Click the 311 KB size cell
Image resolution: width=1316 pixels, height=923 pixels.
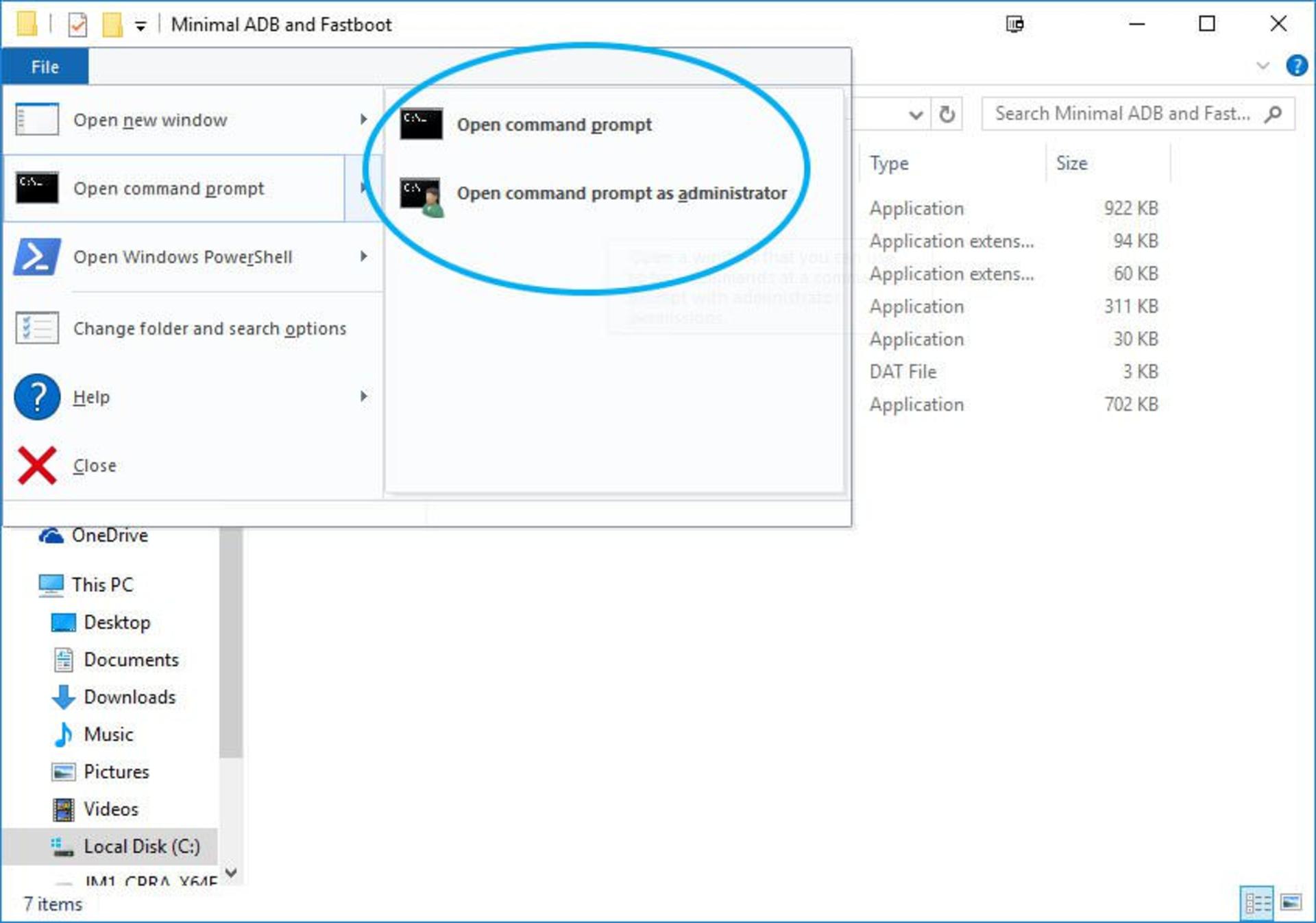click(x=1130, y=307)
